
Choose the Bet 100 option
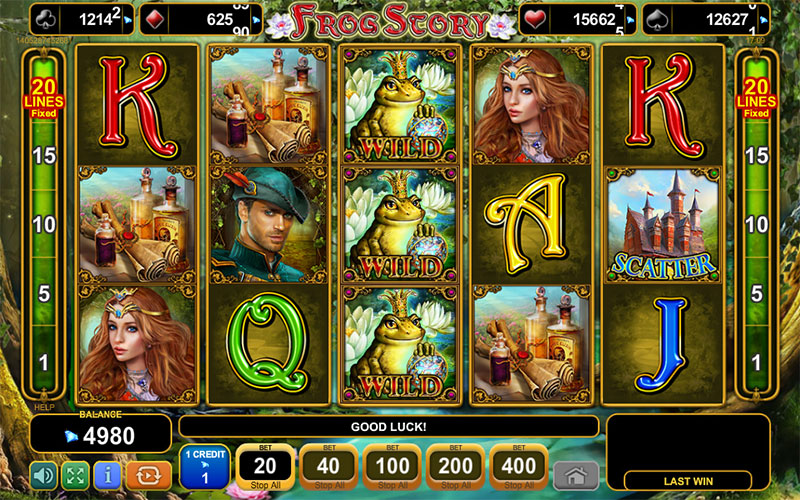pos(392,467)
